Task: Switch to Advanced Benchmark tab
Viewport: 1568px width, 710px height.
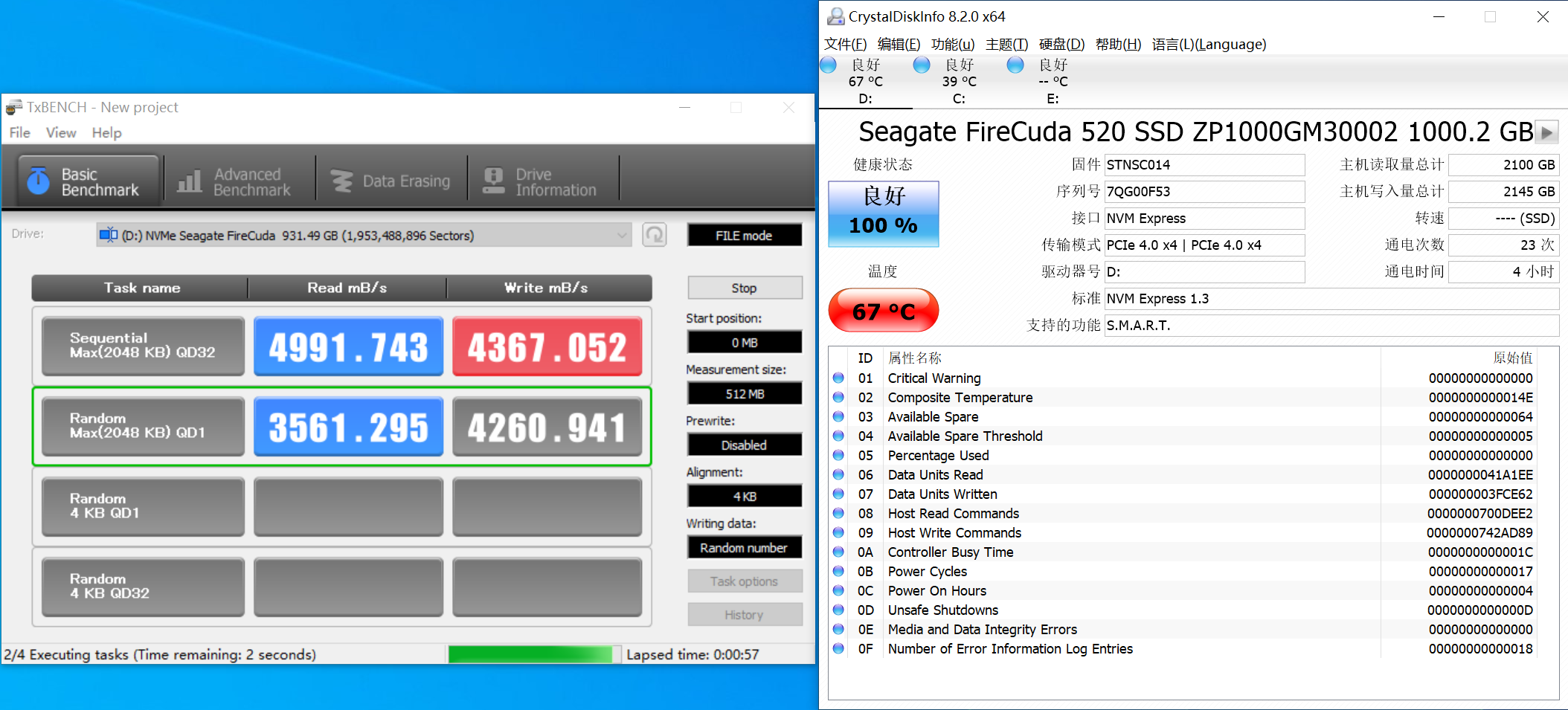Action: [x=234, y=181]
